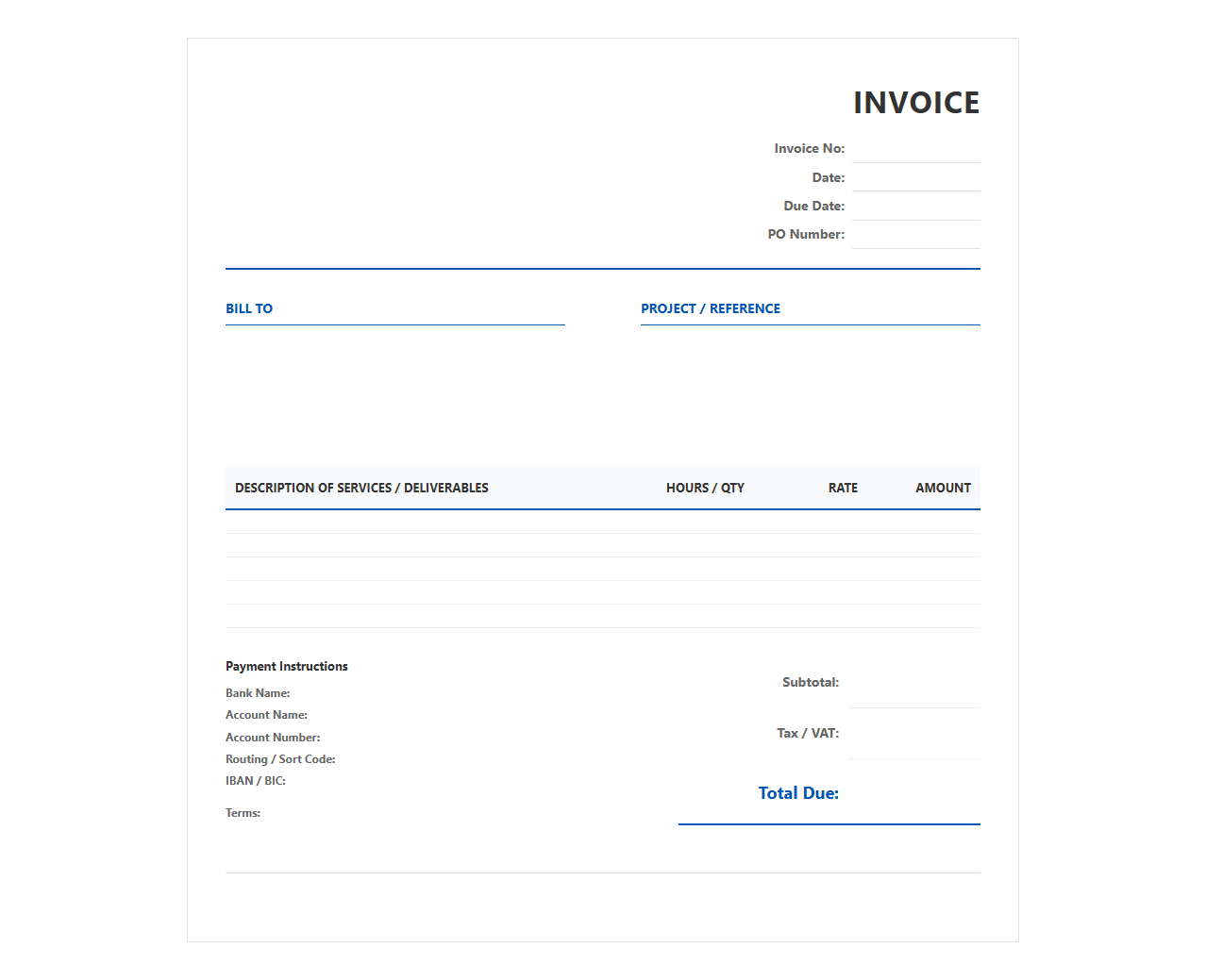Click the 'IBAN / BIC:' label
This screenshot has width=1206, height=980.
tap(256, 781)
